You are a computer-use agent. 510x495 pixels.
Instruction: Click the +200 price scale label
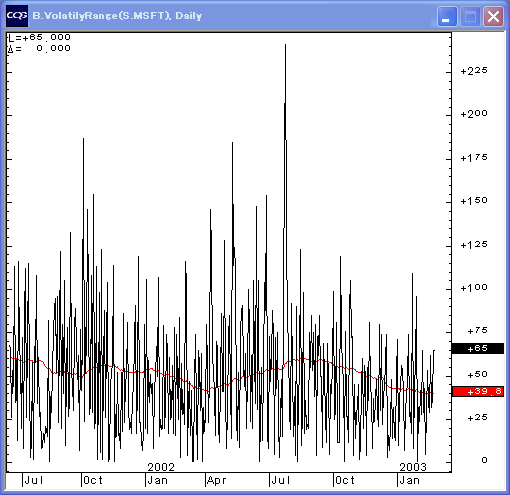[474, 114]
